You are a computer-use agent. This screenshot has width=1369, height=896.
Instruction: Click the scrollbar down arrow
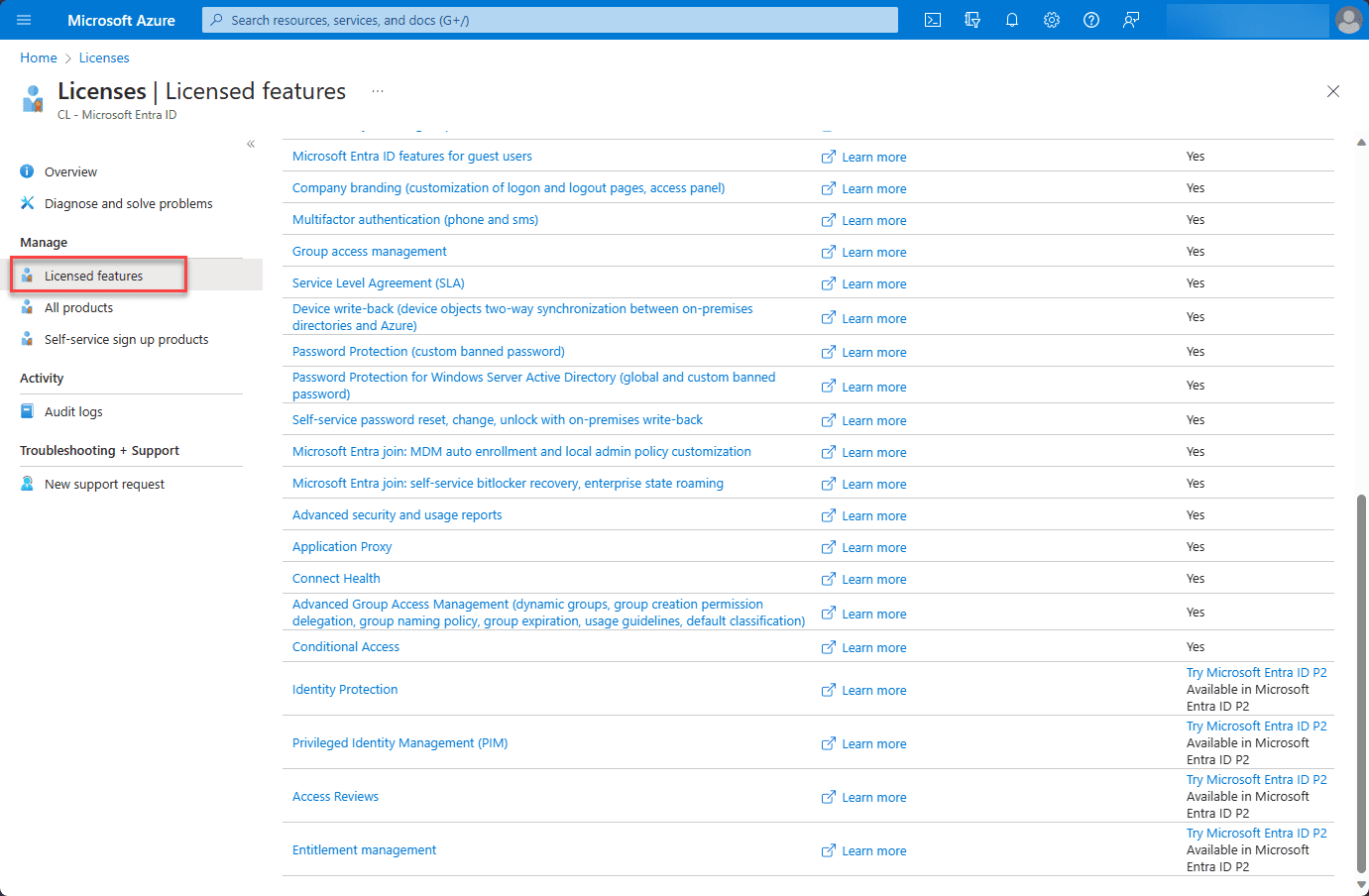tap(1362, 884)
